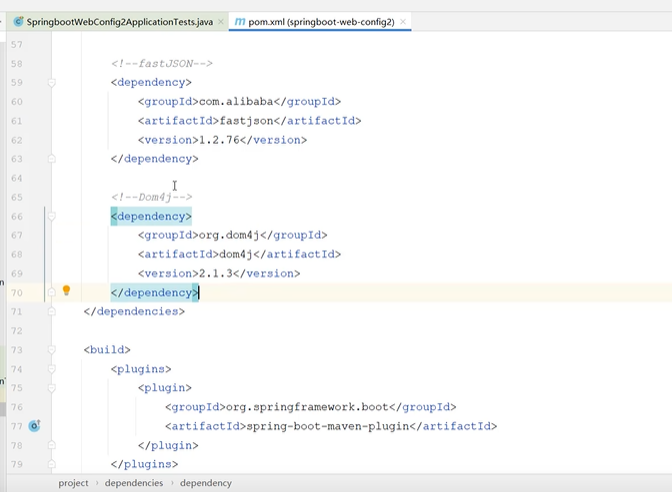Click the fold end marker at line 79
The image size is (672, 492).
click(51, 464)
